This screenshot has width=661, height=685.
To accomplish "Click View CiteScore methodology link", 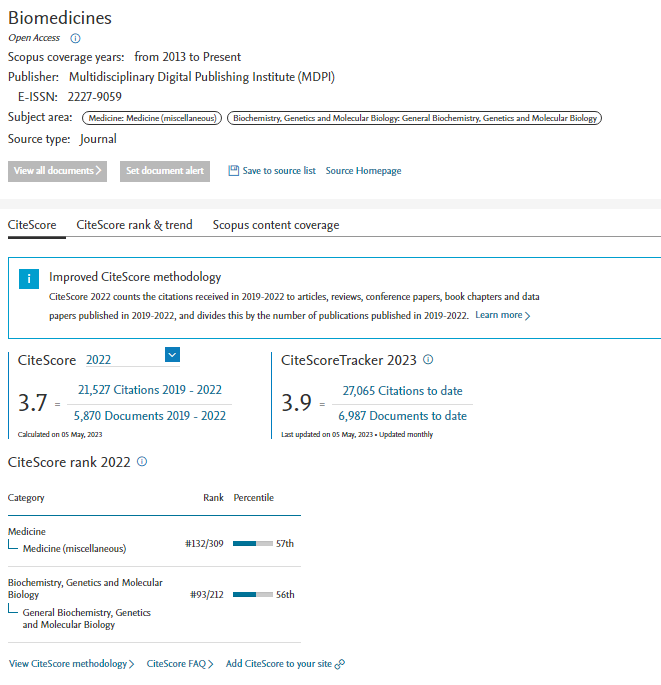I will tap(72, 664).
